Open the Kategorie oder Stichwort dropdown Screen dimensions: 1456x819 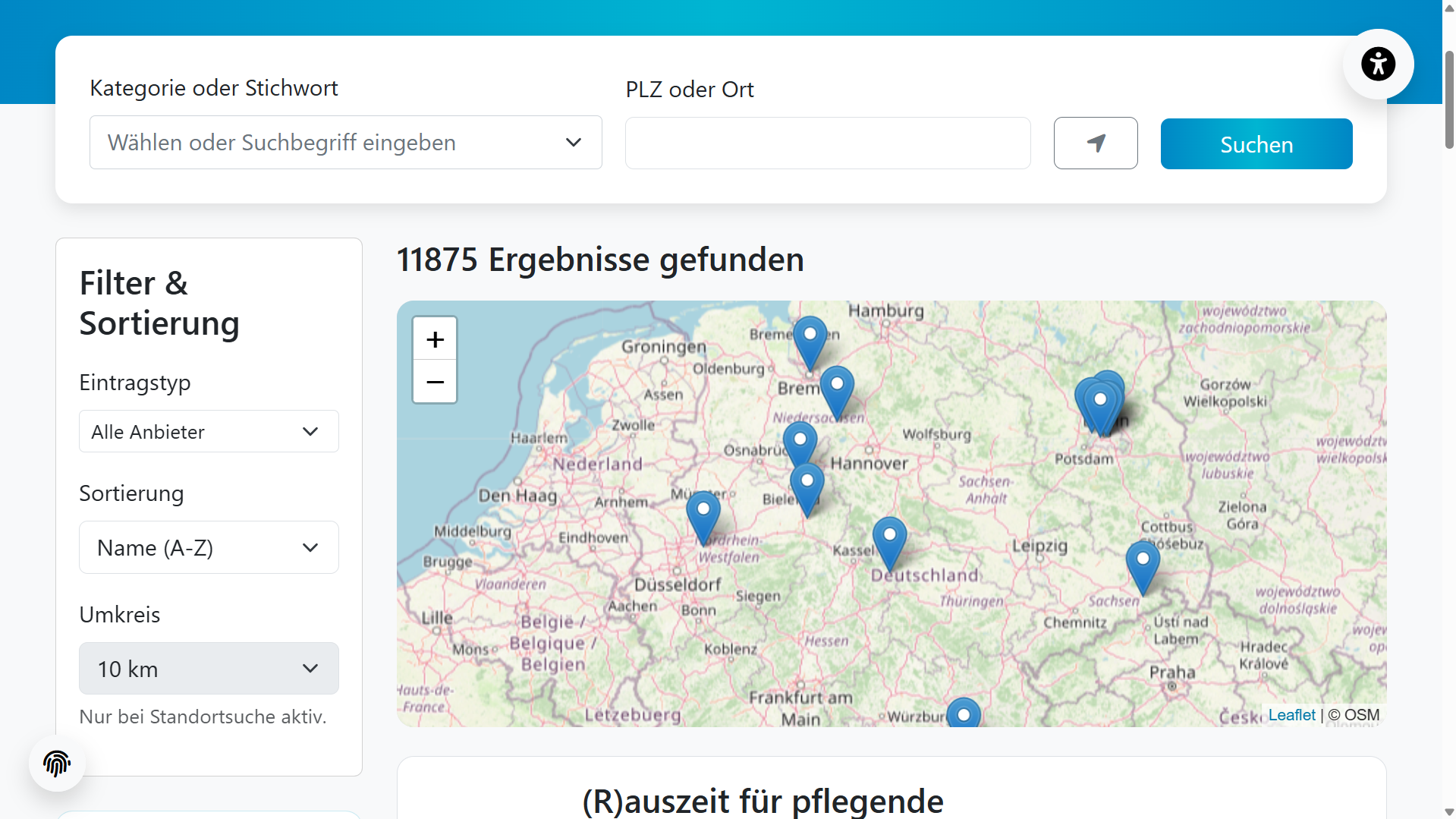click(345, 143)
